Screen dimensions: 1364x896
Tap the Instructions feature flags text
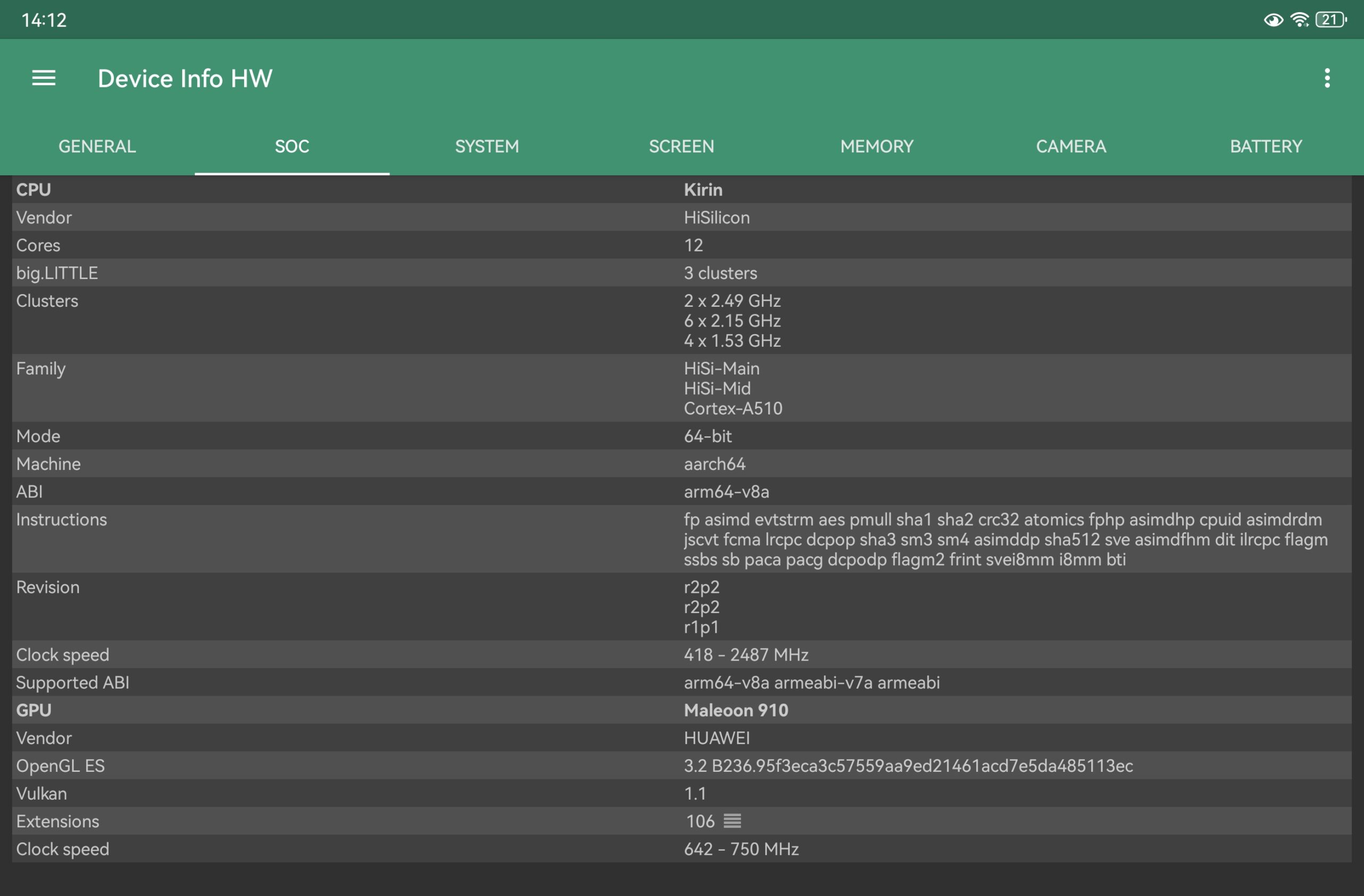(x=1005, y=540)
